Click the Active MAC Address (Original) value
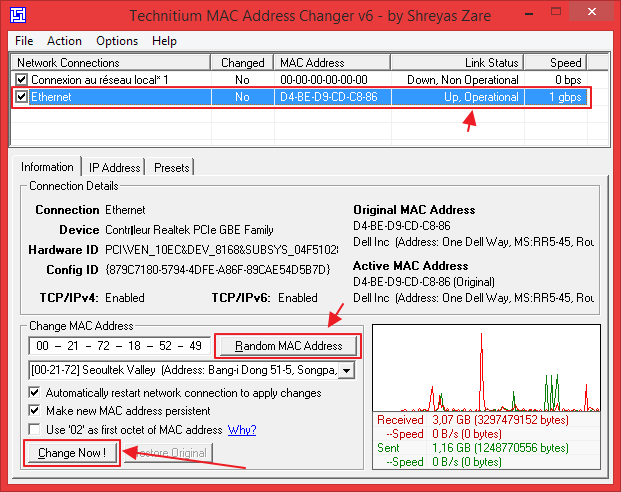 424,282
